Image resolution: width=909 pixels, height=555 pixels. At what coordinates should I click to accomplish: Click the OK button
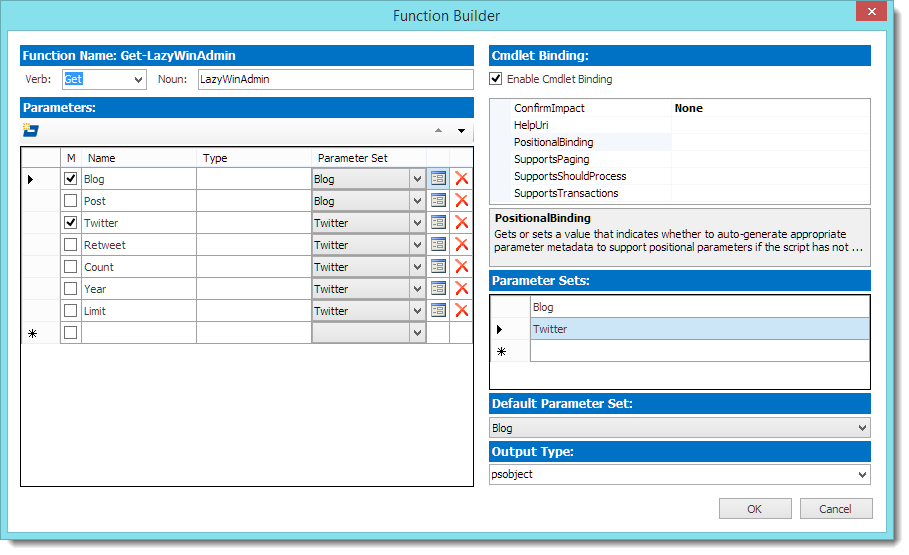(755, 509)
